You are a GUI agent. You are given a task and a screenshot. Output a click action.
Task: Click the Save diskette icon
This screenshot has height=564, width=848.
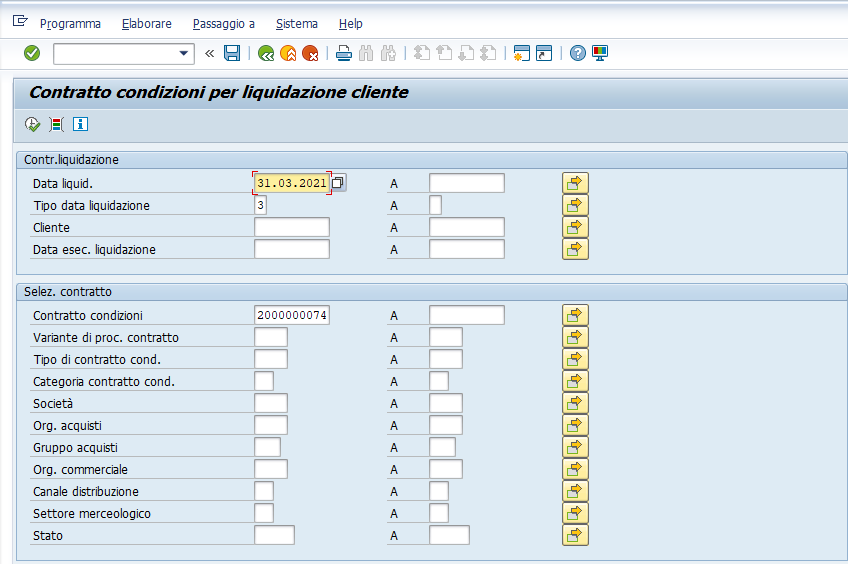[232, 53]
